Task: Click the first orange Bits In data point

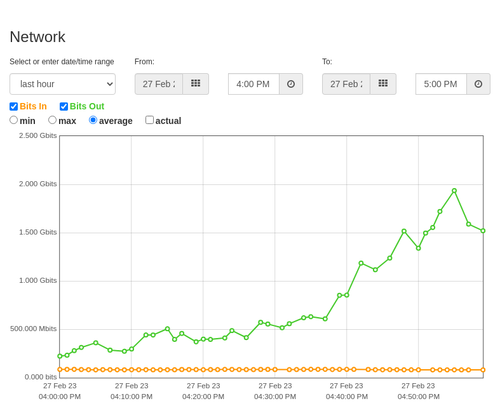Action: [60, 369]
